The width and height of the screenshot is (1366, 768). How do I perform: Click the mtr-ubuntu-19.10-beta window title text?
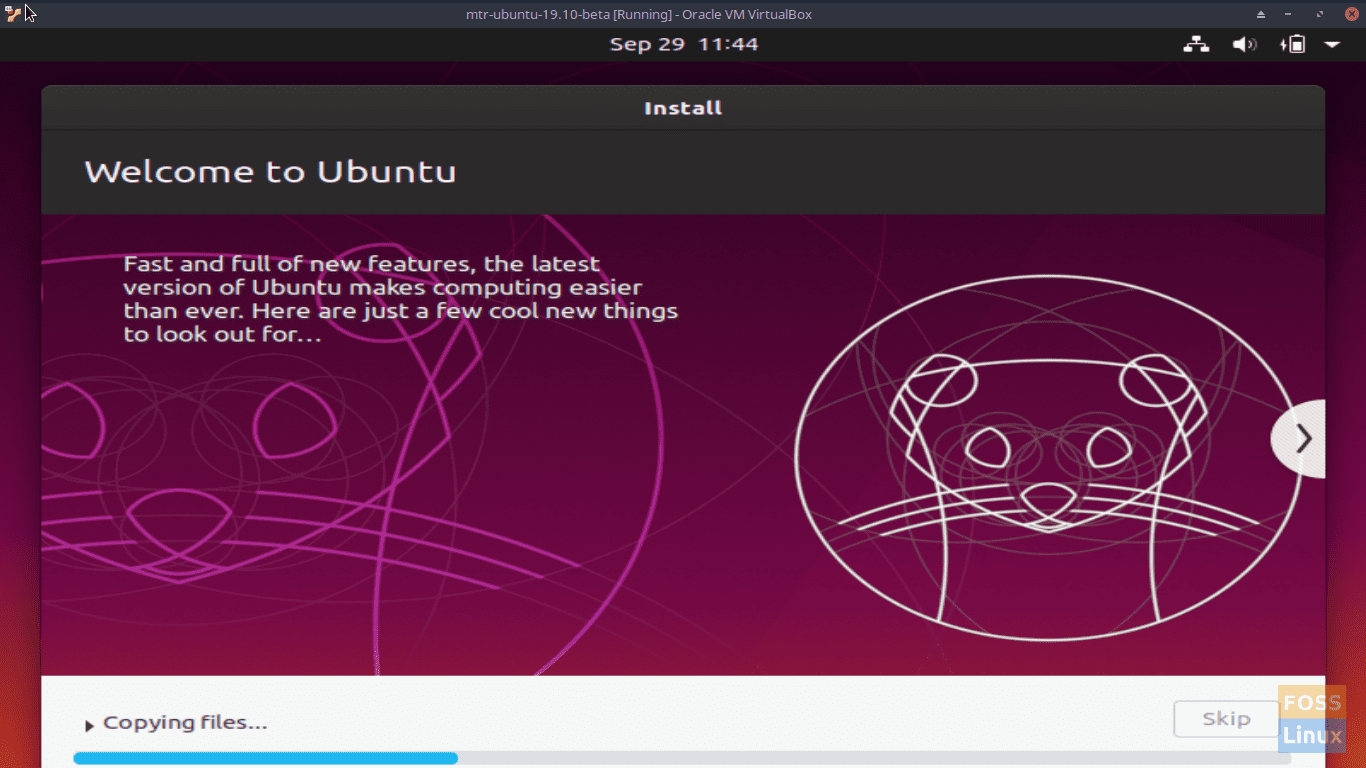639,14
